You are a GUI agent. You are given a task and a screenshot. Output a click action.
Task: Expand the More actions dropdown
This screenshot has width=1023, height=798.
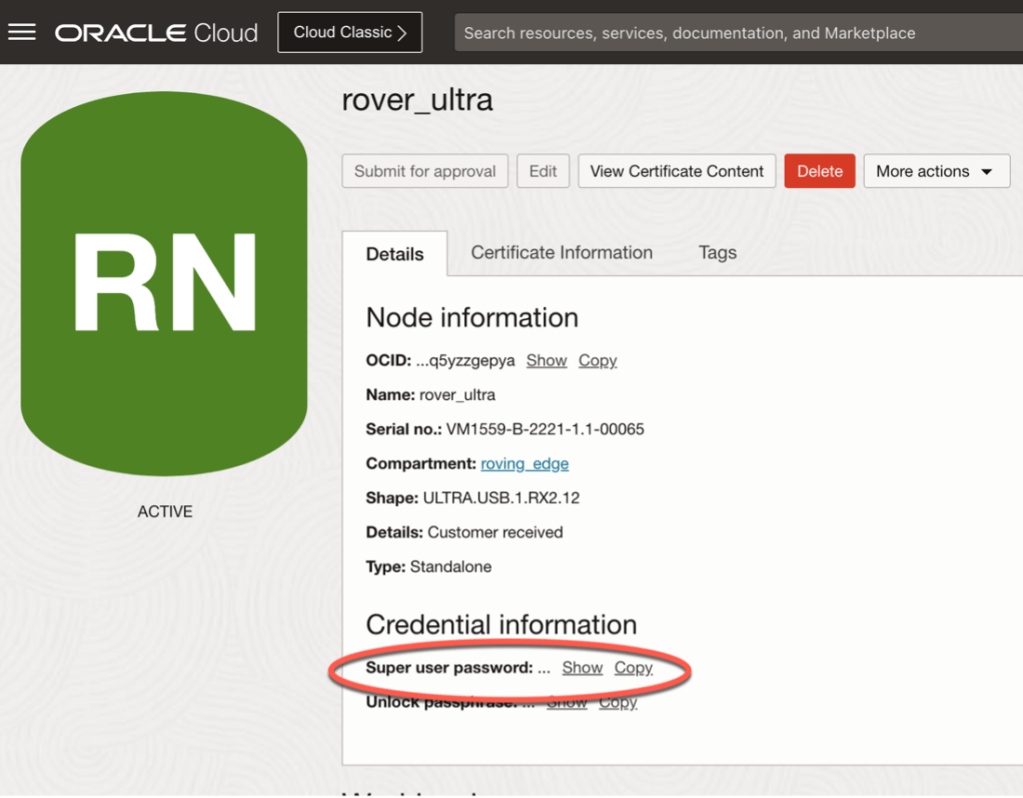pos(936,171)
